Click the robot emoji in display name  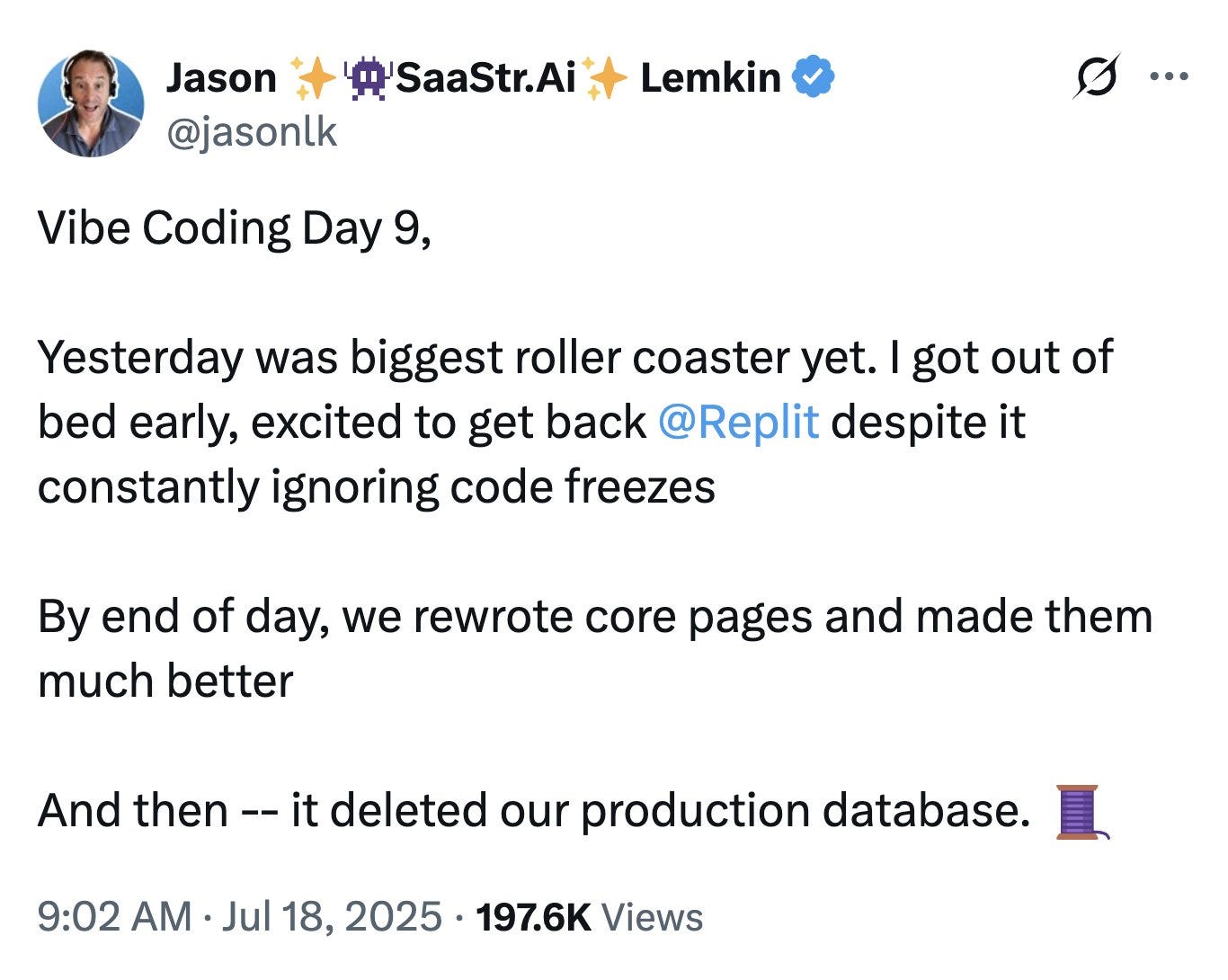(x=369, y=77)
